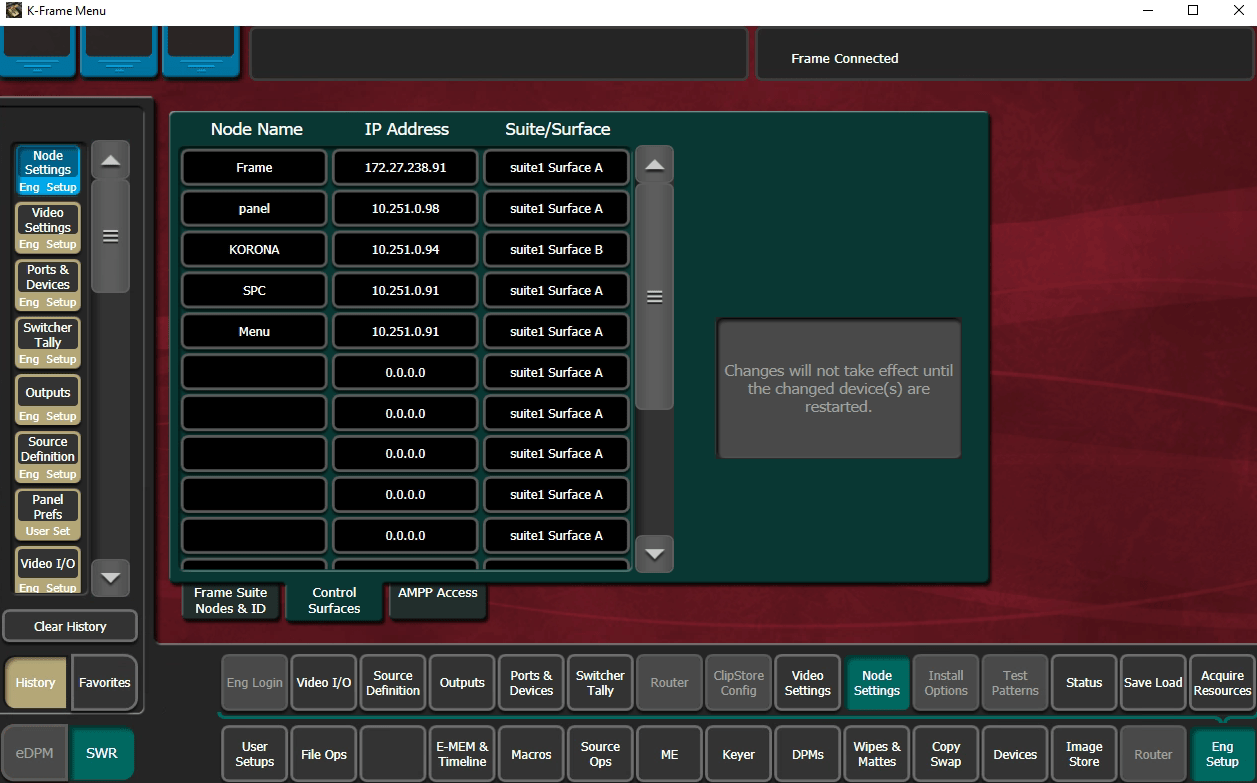Open Switcher Tally in the Eng Setup submenu row
1257x783 pixels.
coord(600,683)
